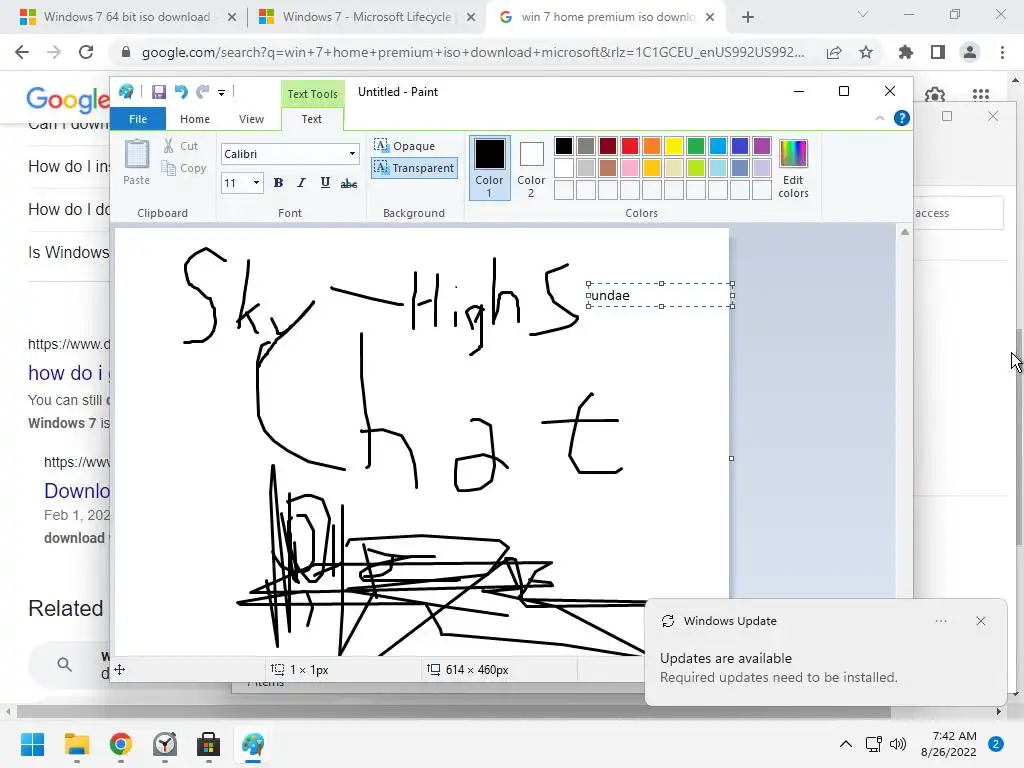Toggle Bold text formatting
The height and width of the screenshot is (768, 1024).
(x=278, y=183)
